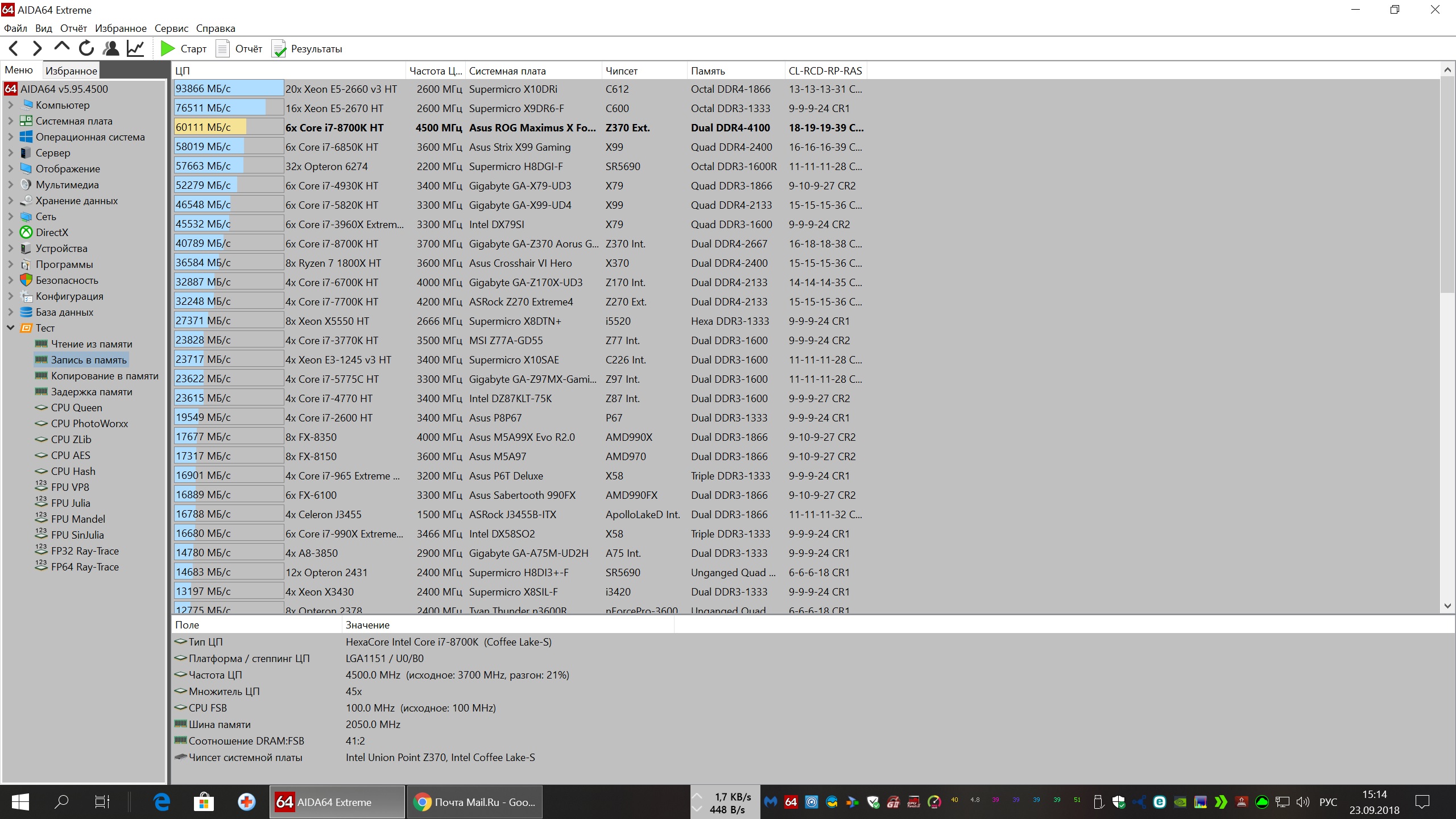Screen dimensions: 1456x819
Task: Click the Refresh toolbar icon
Action: coord(86,49)
